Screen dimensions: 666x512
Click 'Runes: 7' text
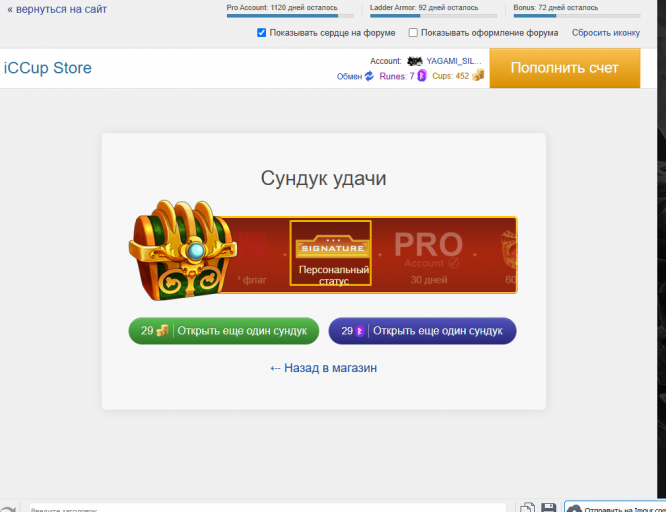pyautogui.click(x=397, y=76)
